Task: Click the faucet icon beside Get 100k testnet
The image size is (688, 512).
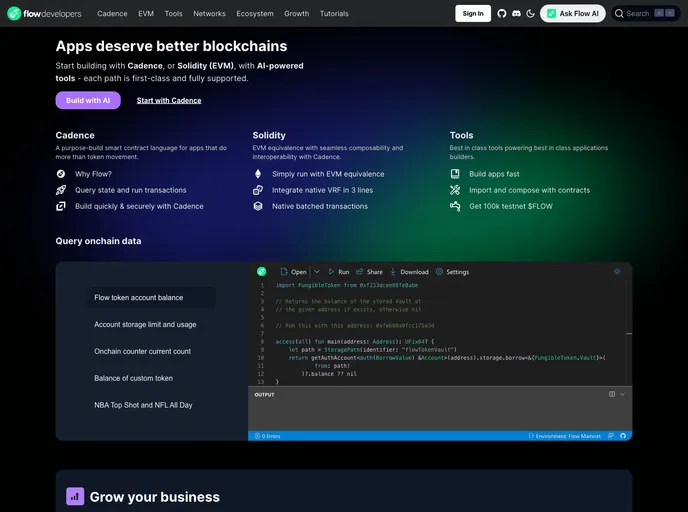Action: (455, 206)
